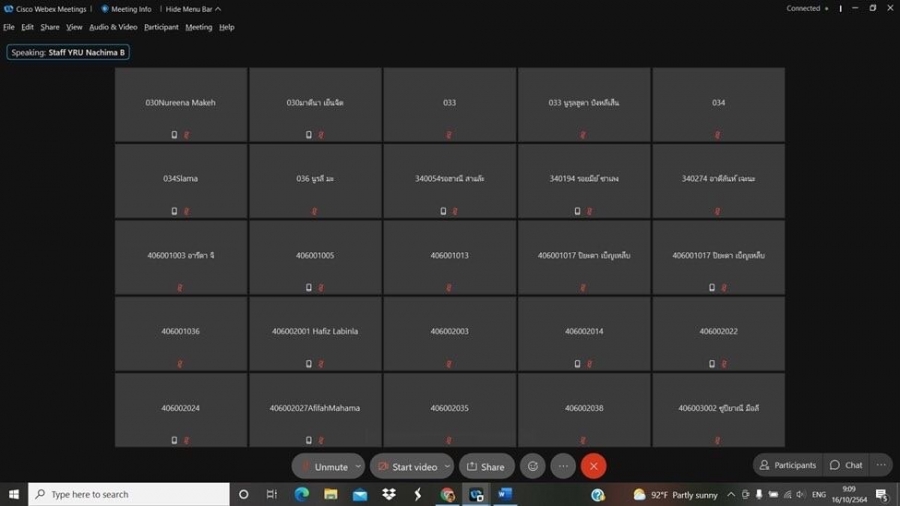The width and height of the screenshot is (900, 506).
Task: Toggle the Participants panel
Action: [788, 465]
